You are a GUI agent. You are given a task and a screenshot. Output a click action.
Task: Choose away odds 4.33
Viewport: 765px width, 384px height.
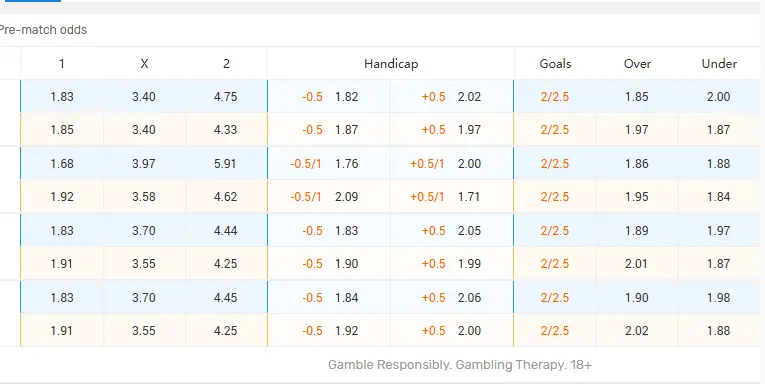pos(225,130)
